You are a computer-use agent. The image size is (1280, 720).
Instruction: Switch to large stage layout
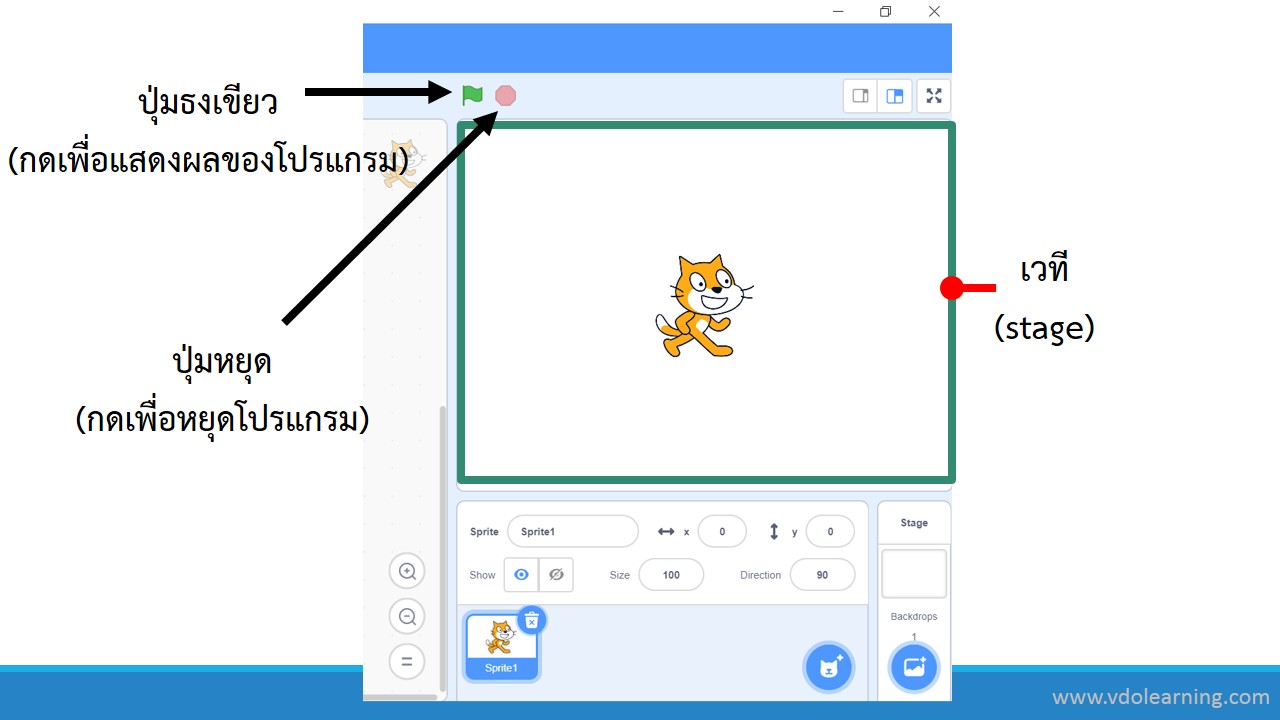(895, 96)
